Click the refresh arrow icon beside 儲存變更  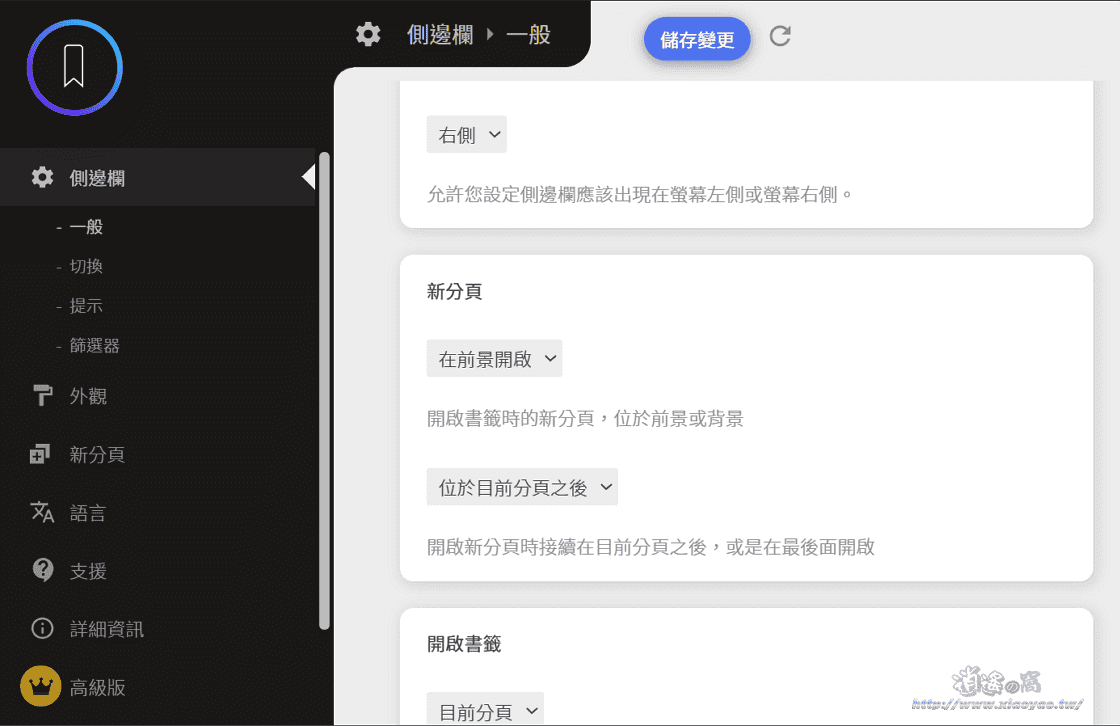pyautogui.click(x=780, y=36)
